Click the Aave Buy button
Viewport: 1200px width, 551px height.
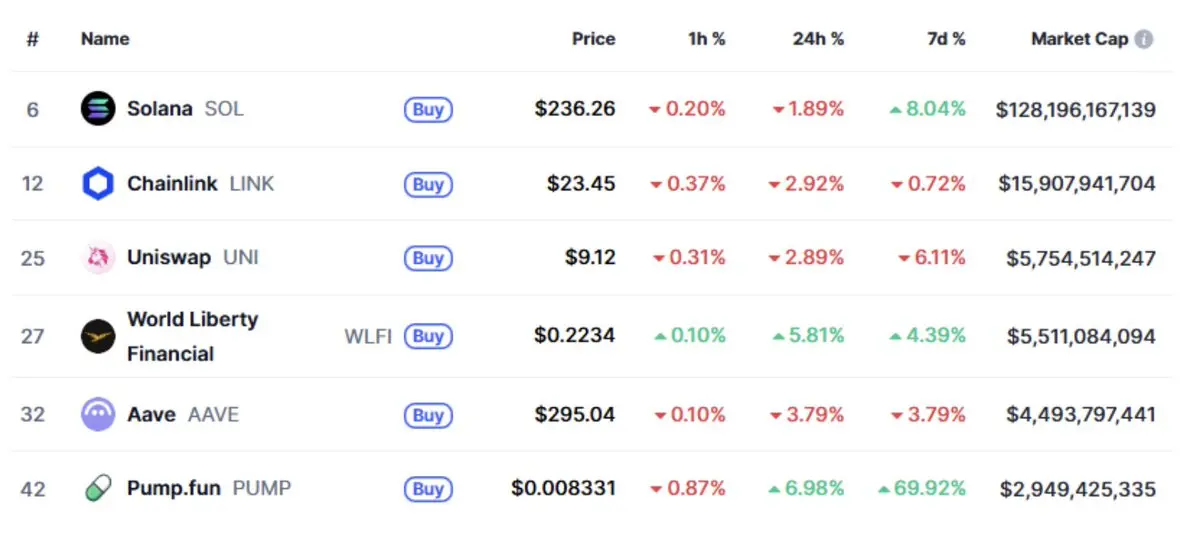(x=428, y=414)
